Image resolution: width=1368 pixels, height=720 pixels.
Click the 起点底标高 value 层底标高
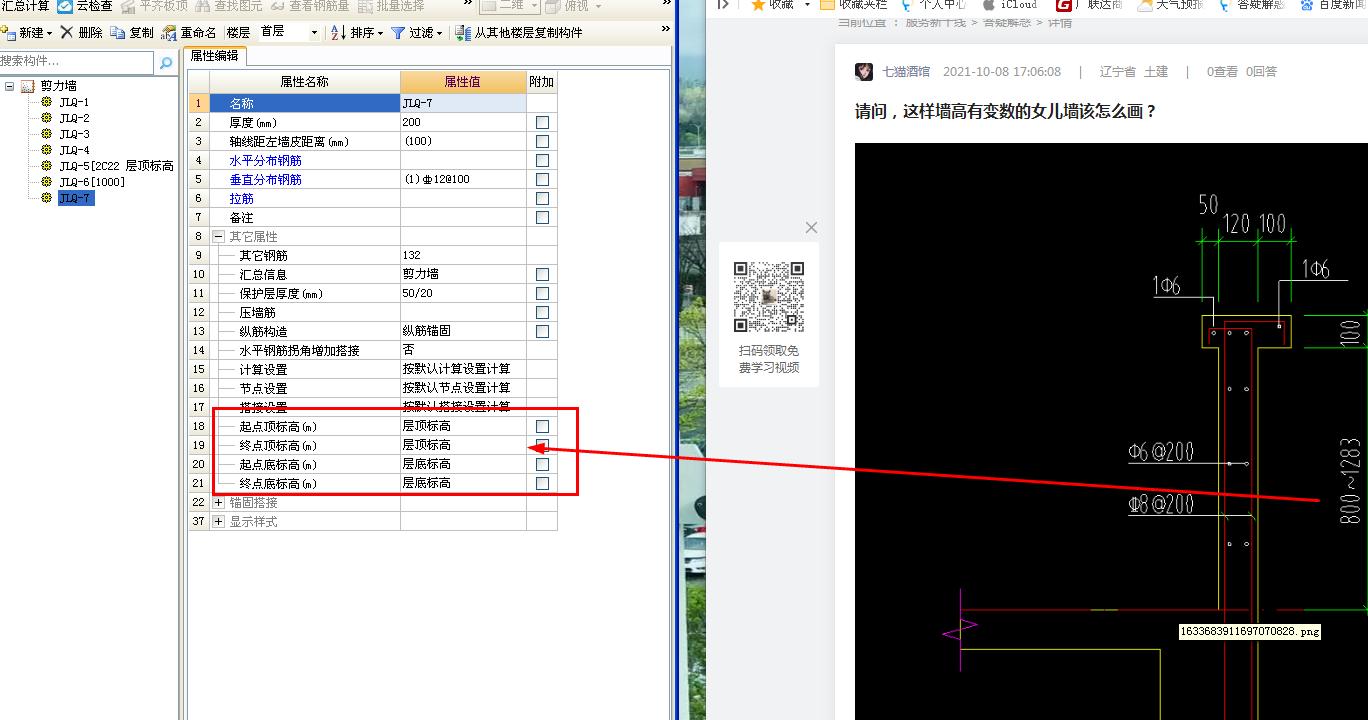pos(463,464)
